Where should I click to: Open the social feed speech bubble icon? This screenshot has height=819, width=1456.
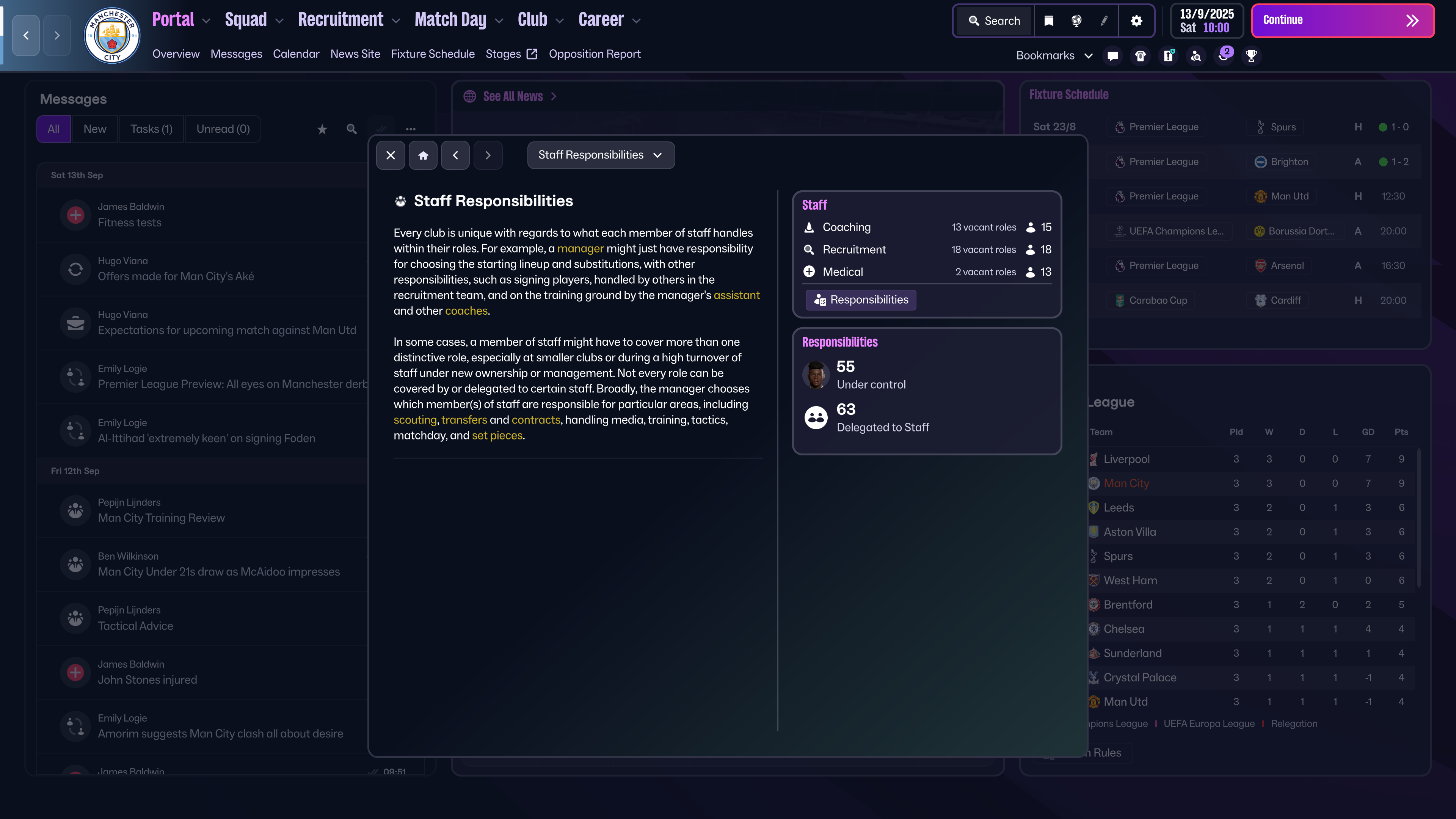click(1113, 55)
